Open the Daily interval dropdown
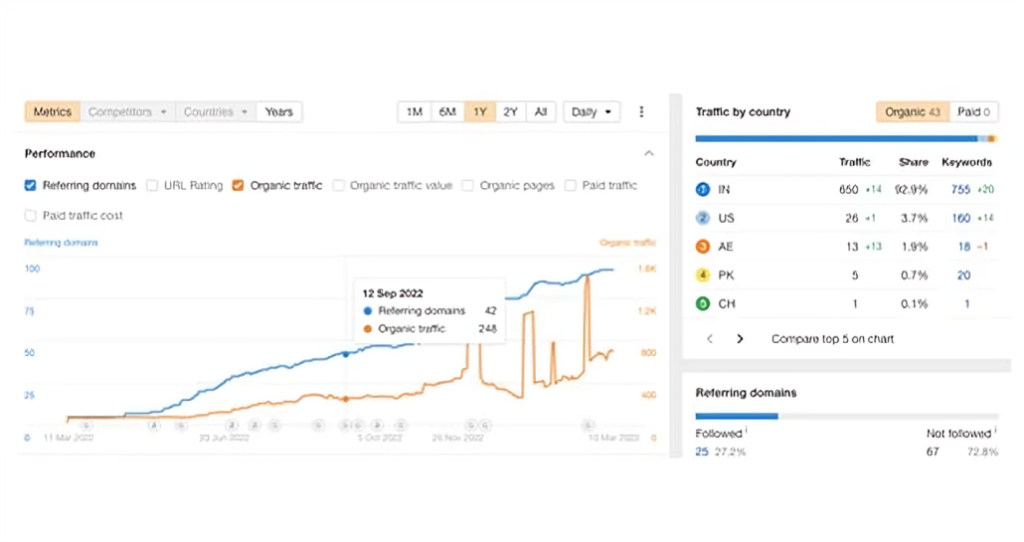 coord(591,112)
